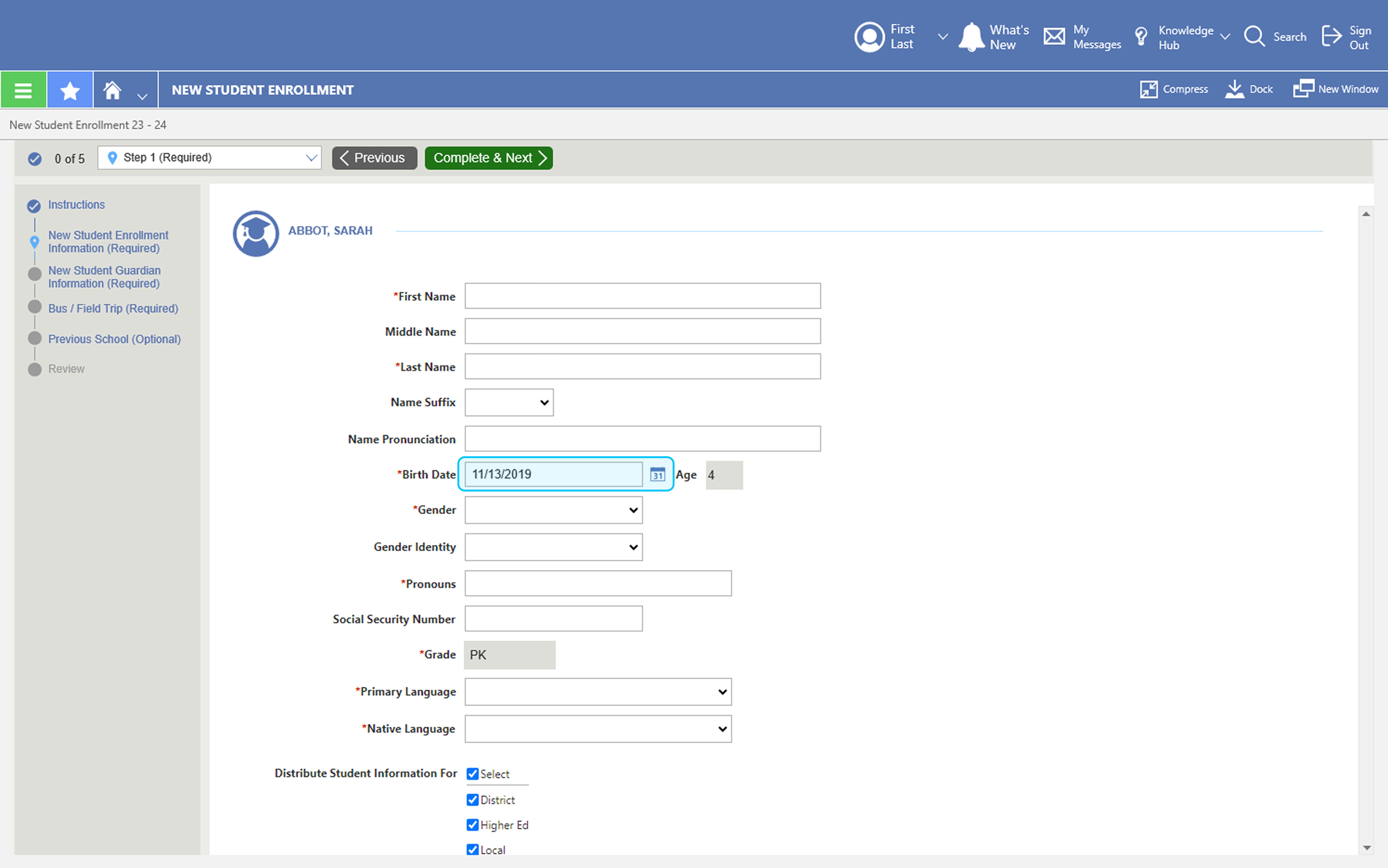Open the Name Suffix dropdown

tap(509, 402)
